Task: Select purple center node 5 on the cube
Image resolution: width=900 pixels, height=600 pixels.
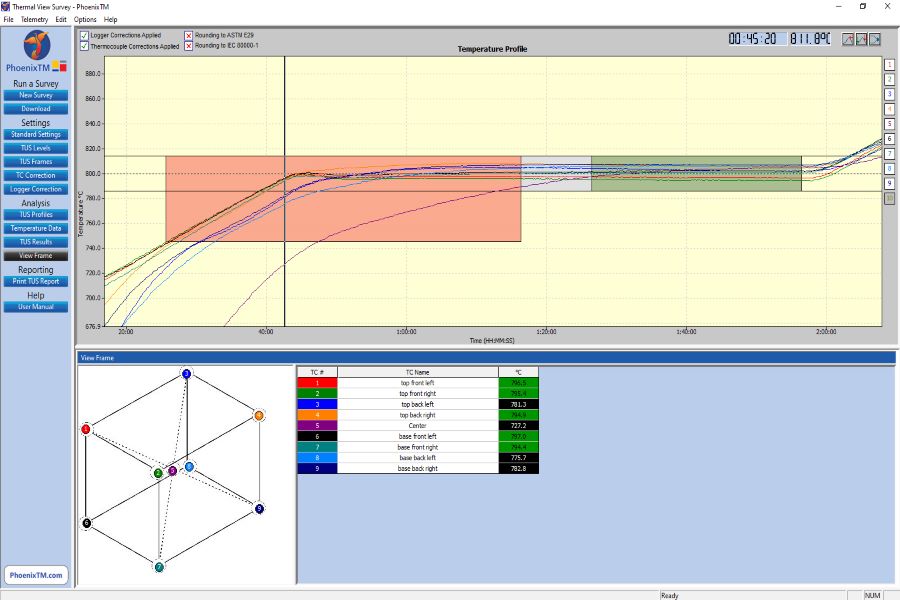Action: tap(172, 471)
